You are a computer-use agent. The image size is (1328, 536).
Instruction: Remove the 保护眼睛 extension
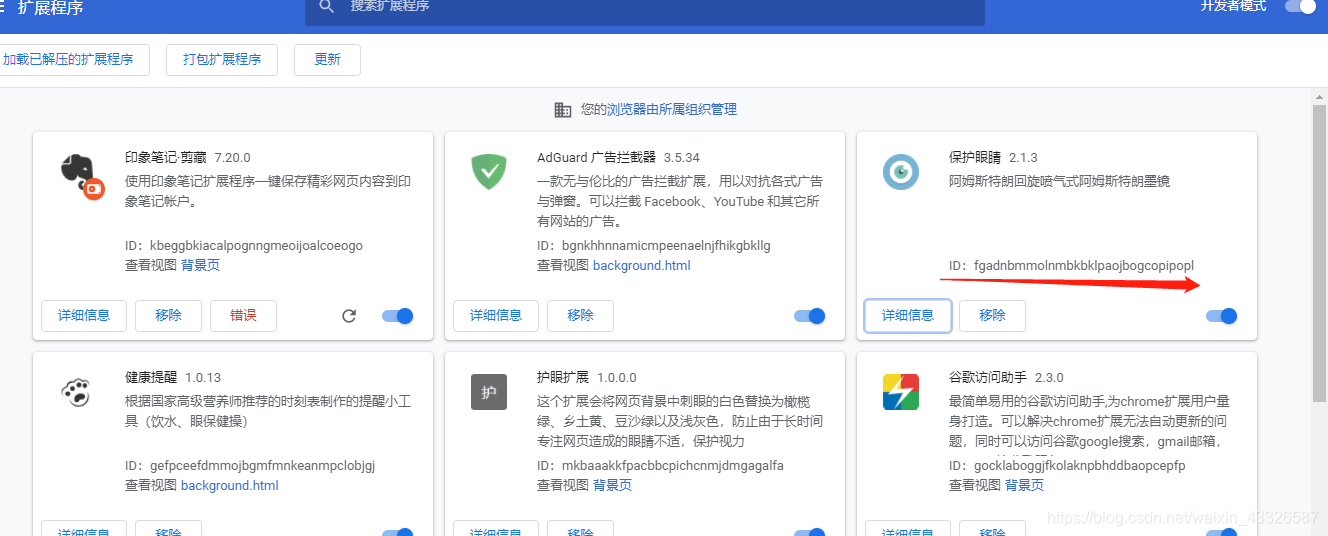993,316
